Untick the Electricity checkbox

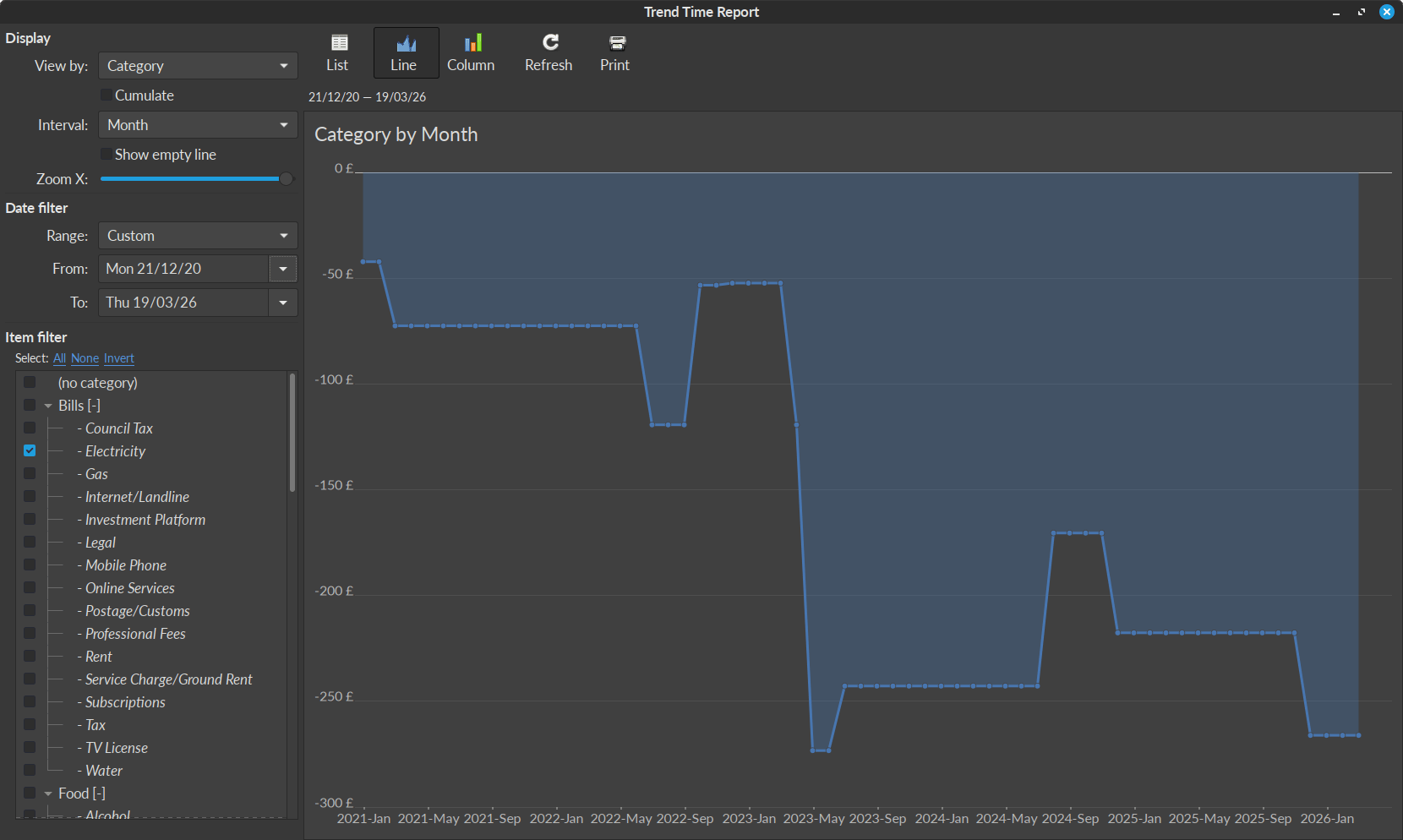[30, 450]
